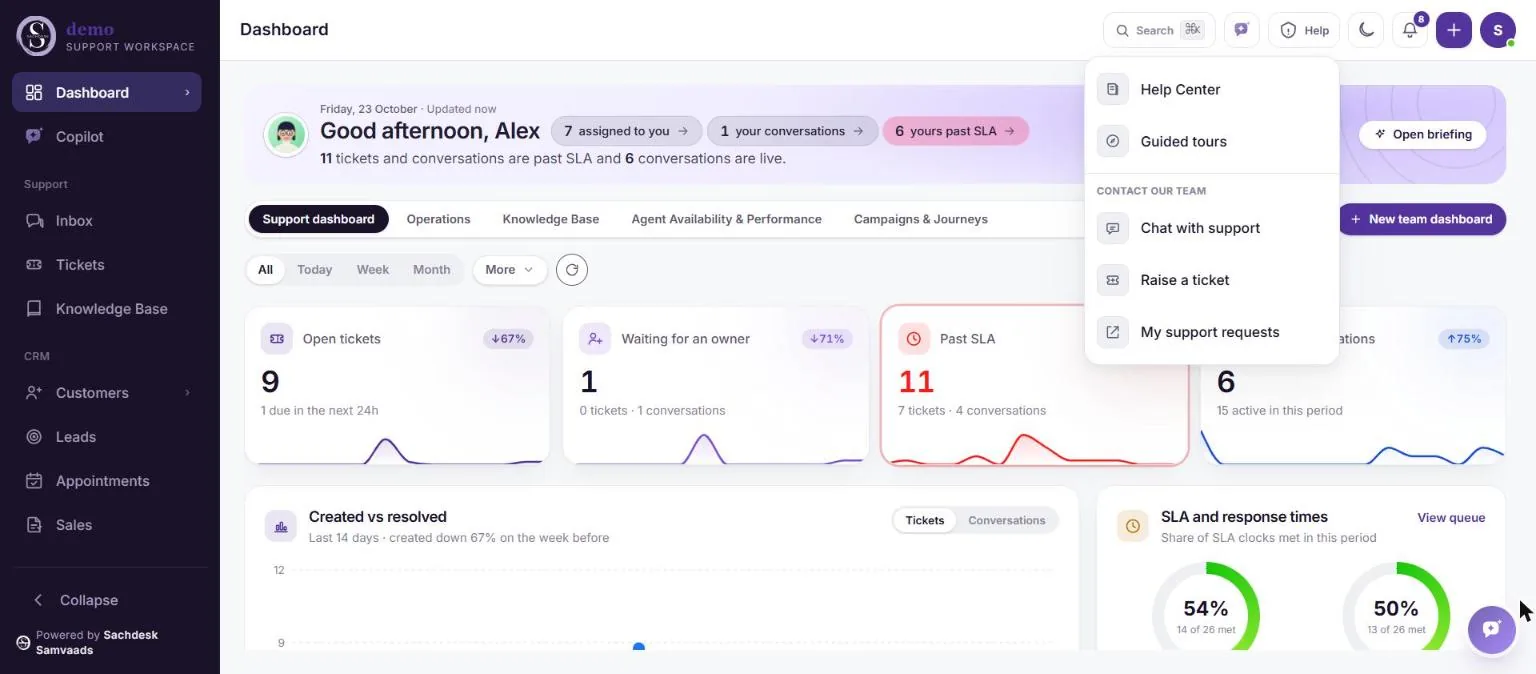This screenshot has height=674, width=1536.
Task: Open the user avatar profile menu
Action: pos(1498,30)
